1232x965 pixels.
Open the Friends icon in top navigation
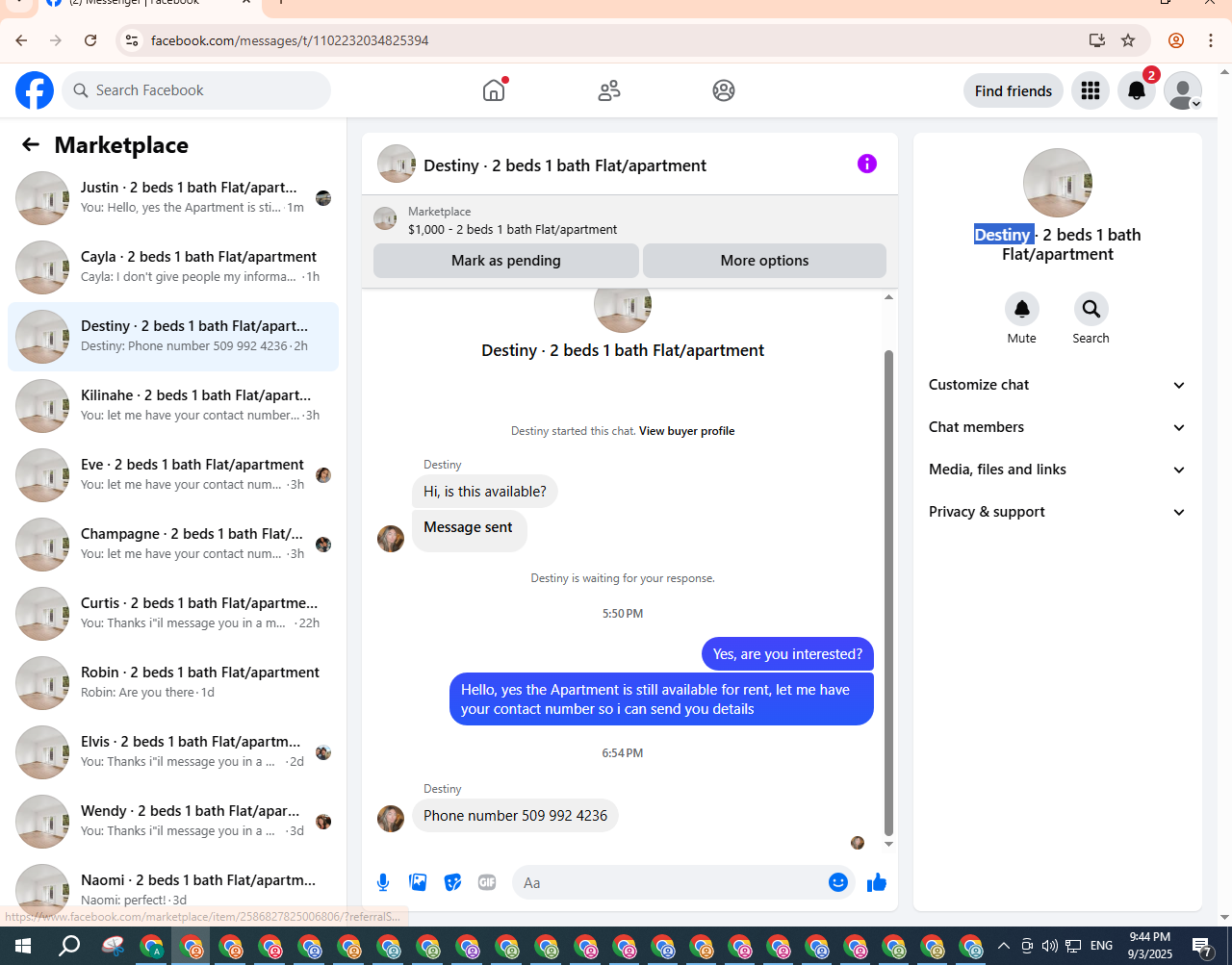pyautogui.click(x=609, y=90)
